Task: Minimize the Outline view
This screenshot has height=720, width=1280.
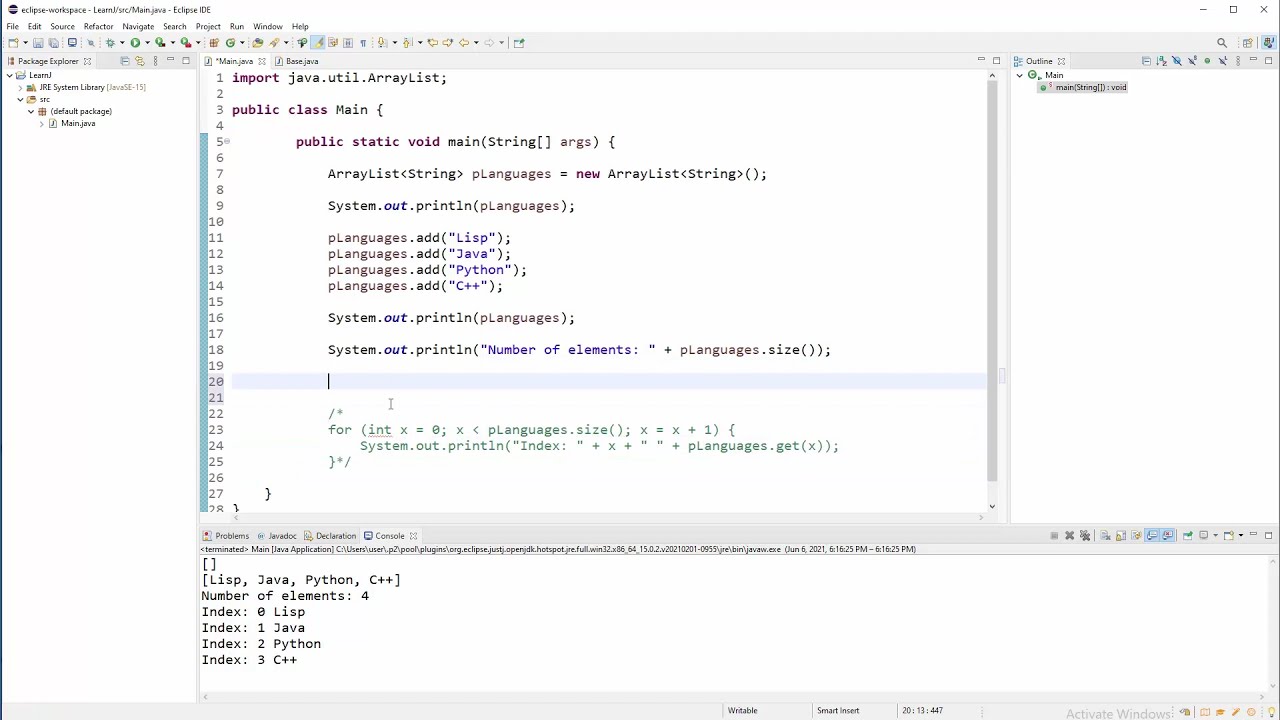Action: [1253, 61]
